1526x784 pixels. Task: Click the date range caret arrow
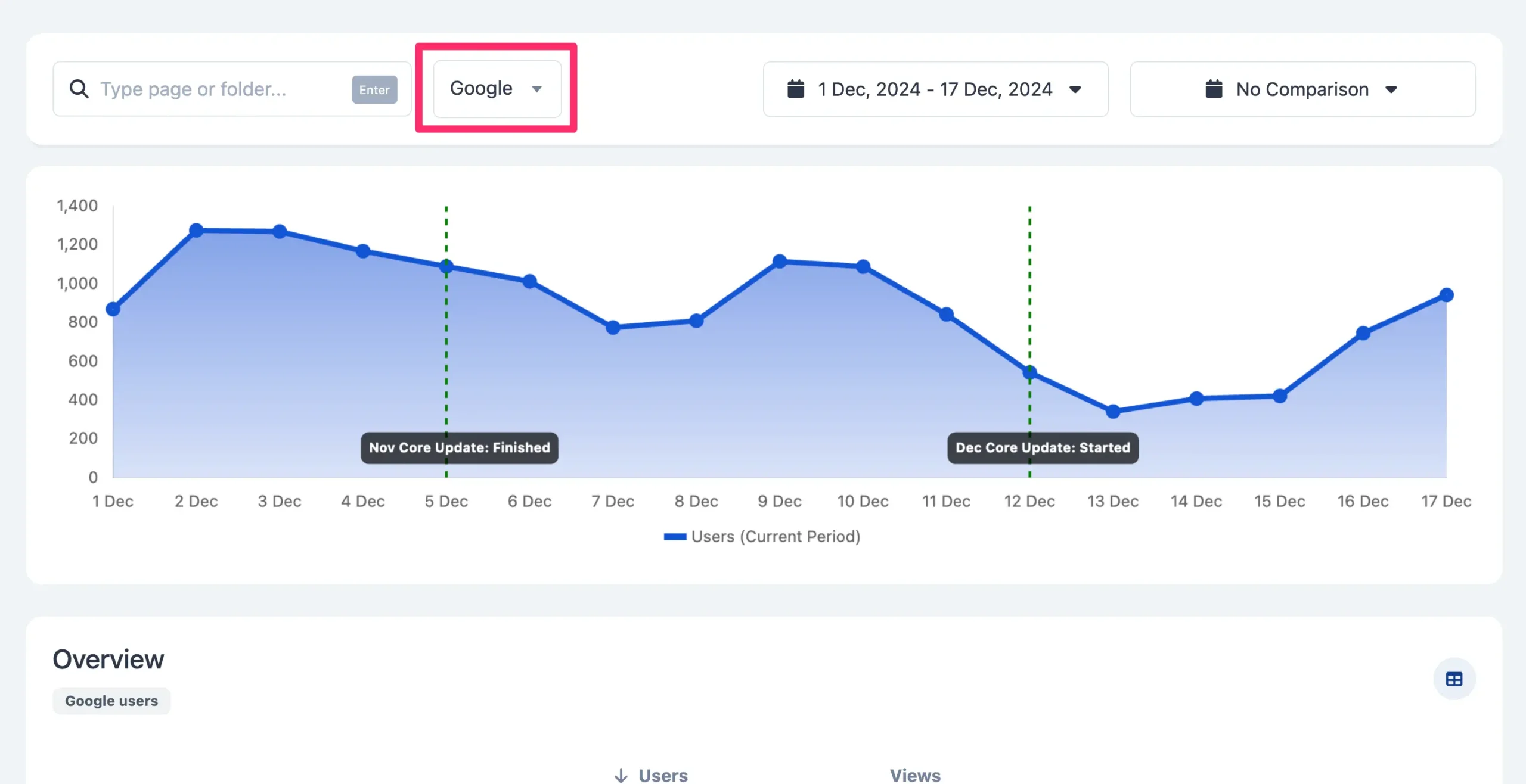pyautogui.click(x=1075, y=89)
